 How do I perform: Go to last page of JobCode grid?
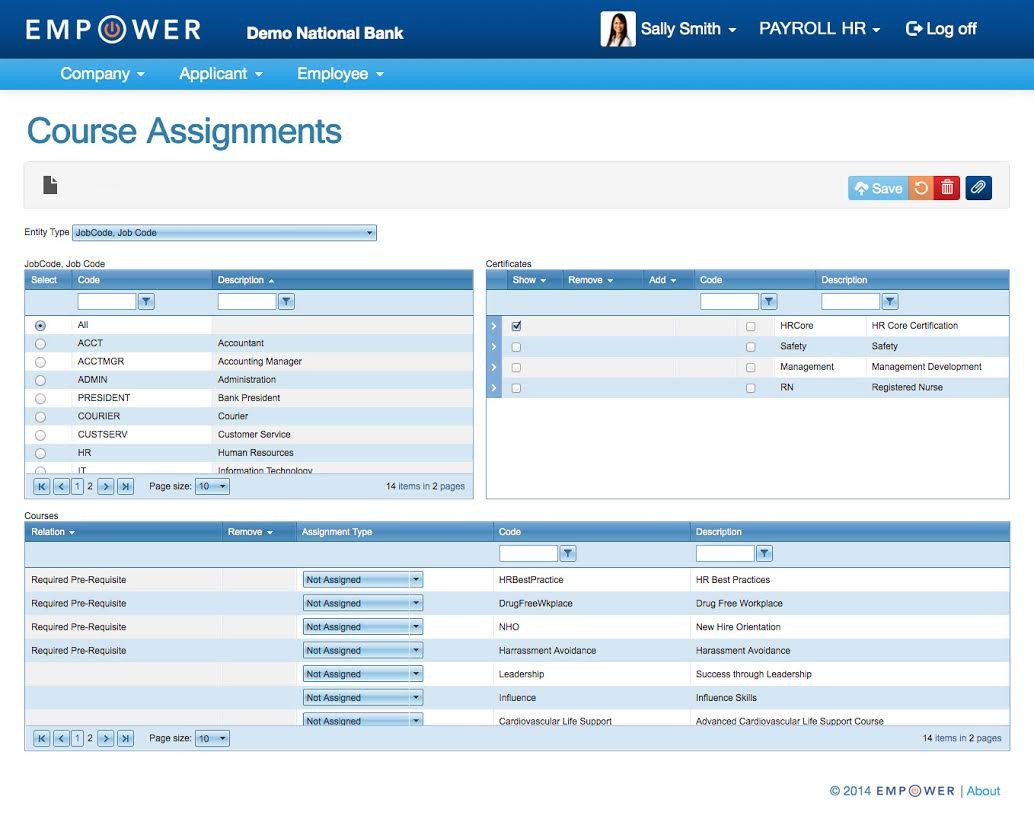coord(125,486)
